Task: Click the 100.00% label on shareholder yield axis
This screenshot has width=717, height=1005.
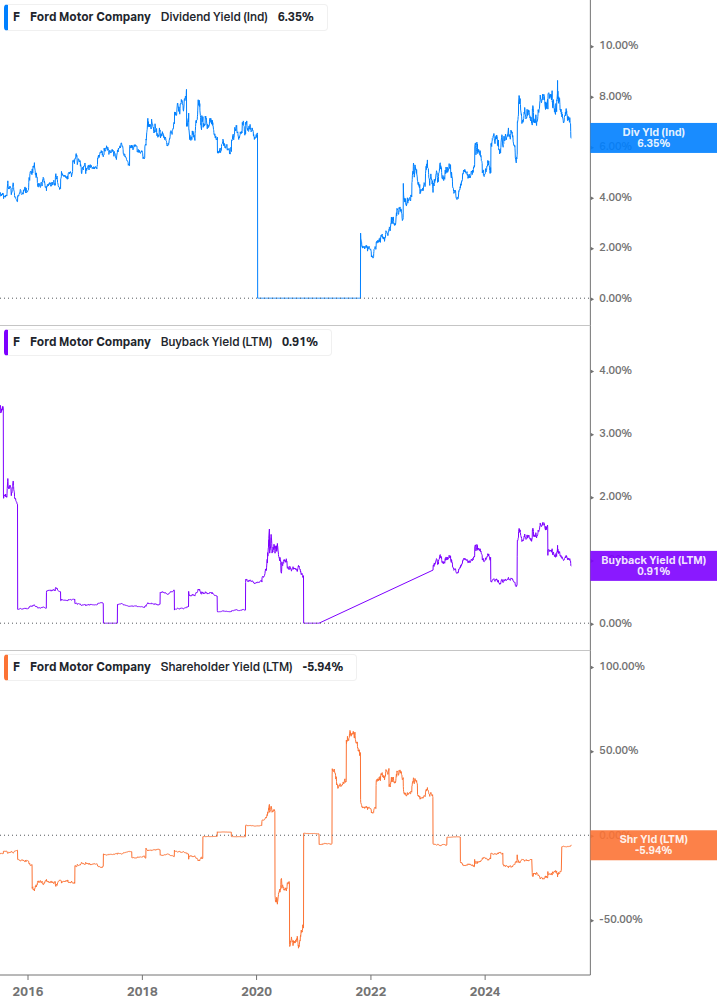Action: (x=622, y=667)
